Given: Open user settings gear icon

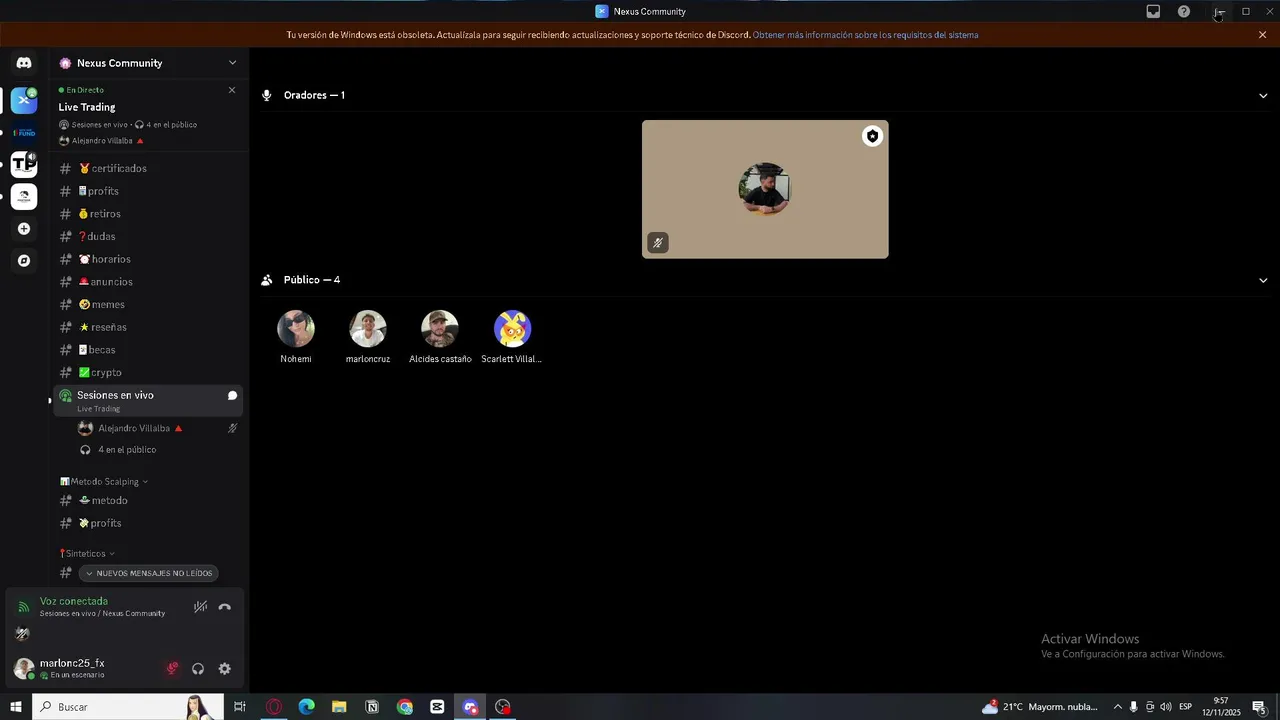Looking at the screenshot, I should click(x=224, y=669).
